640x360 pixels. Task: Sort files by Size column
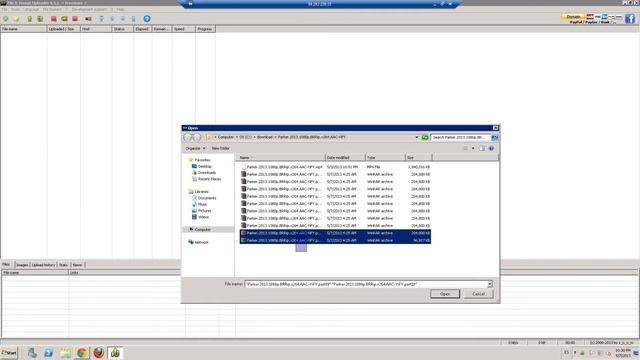pyautogui.click(x=418, y=158)
